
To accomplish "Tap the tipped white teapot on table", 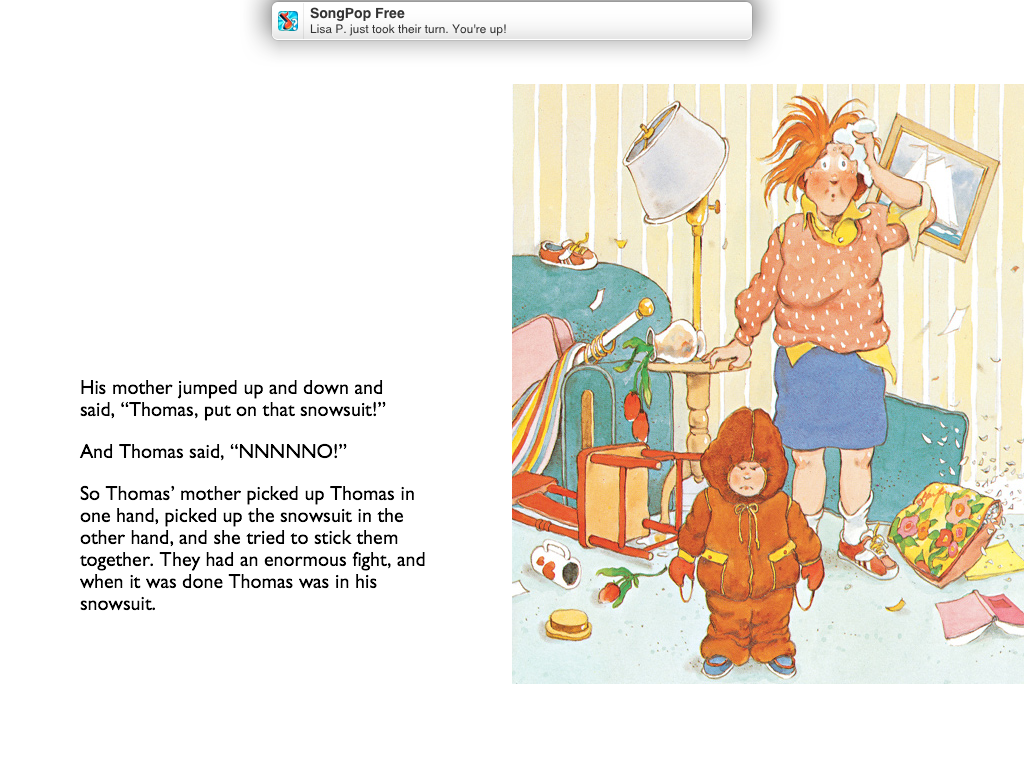I will click(x=677, y=341).
